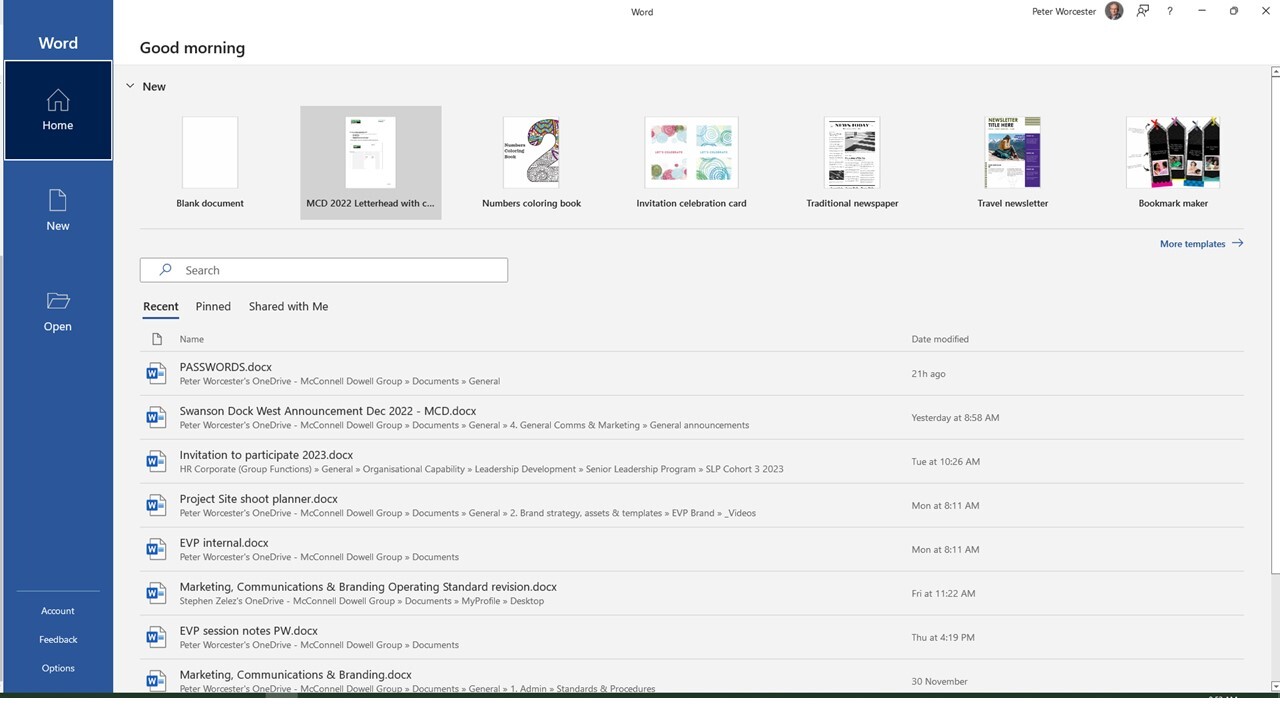
Task: Click the Word icon beside Project Site shoot planner
Action: [x=156, y=505]
